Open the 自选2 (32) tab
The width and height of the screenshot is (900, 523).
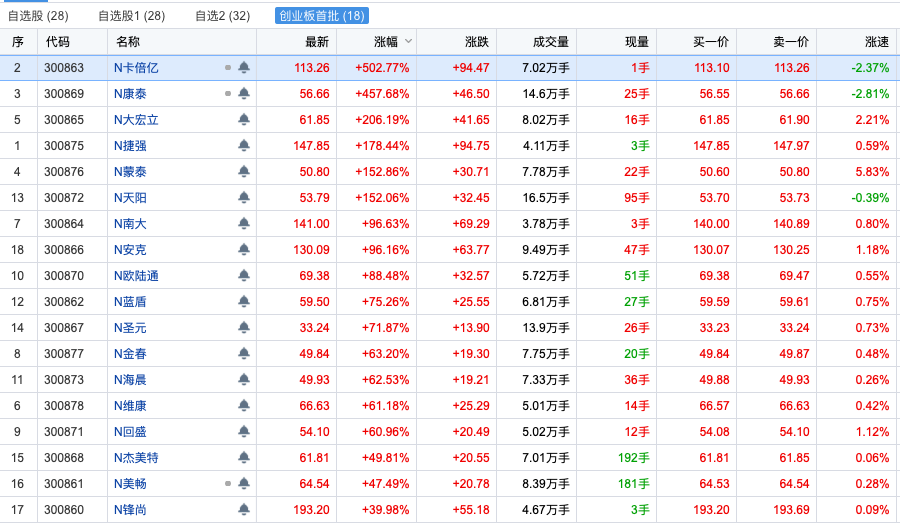point(222,16)
